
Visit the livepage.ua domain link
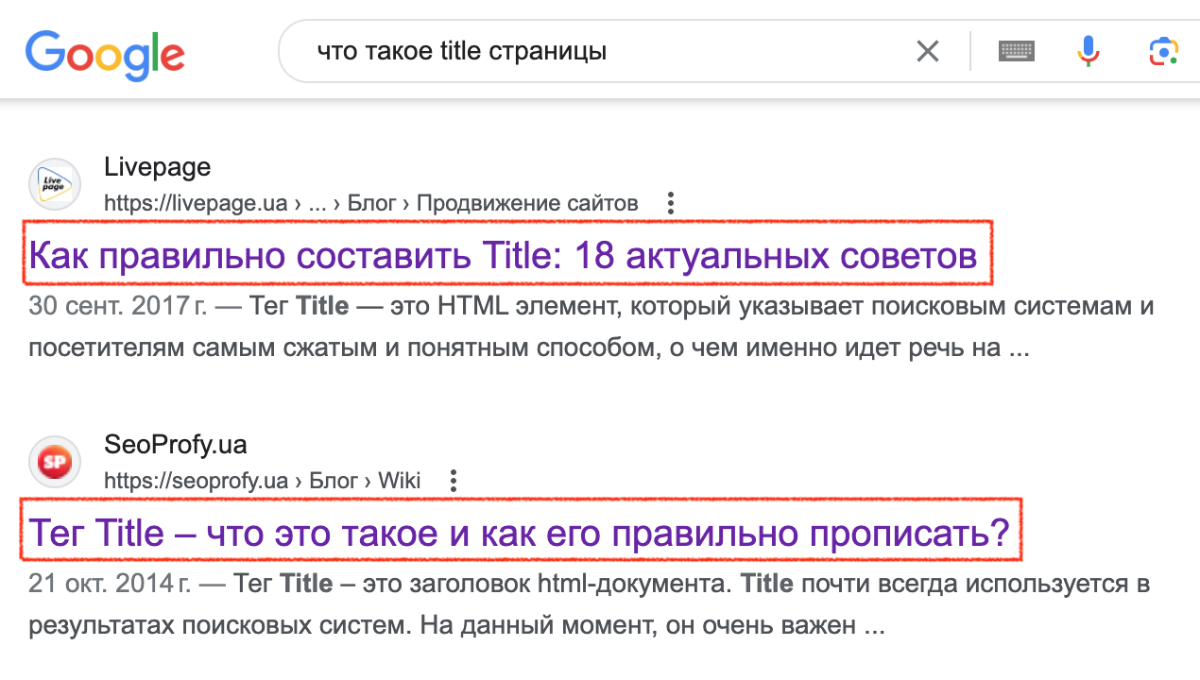click(x=195, y=202)
